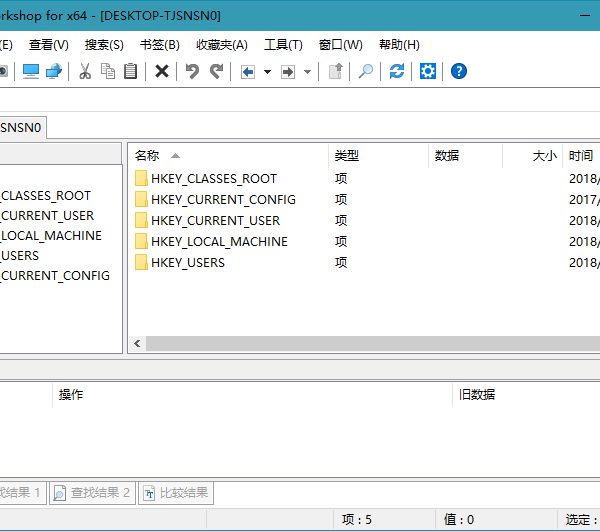Select HKEY_LOCAL_MACHINE in the list
Image resolution: width=600 pixels, height=531 pixels.
pyautogui.click(x=219, y=241)
